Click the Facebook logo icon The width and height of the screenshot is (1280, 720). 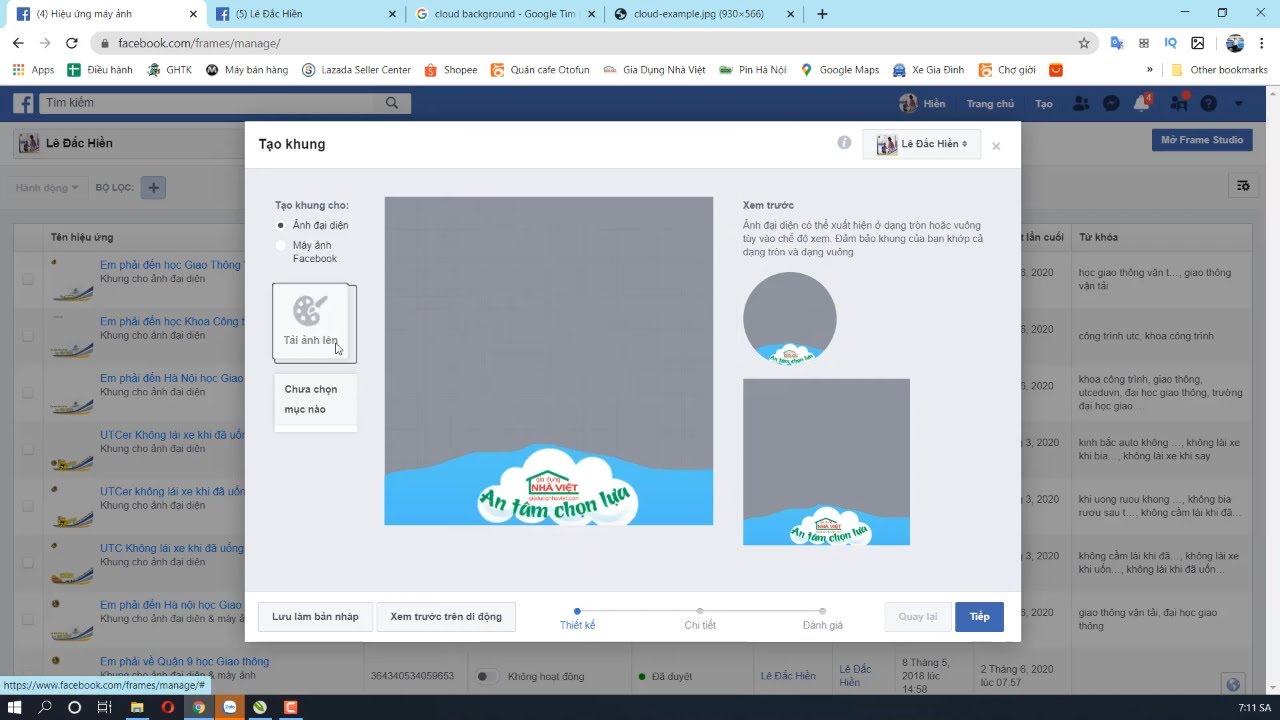click(x=23, y=103)
